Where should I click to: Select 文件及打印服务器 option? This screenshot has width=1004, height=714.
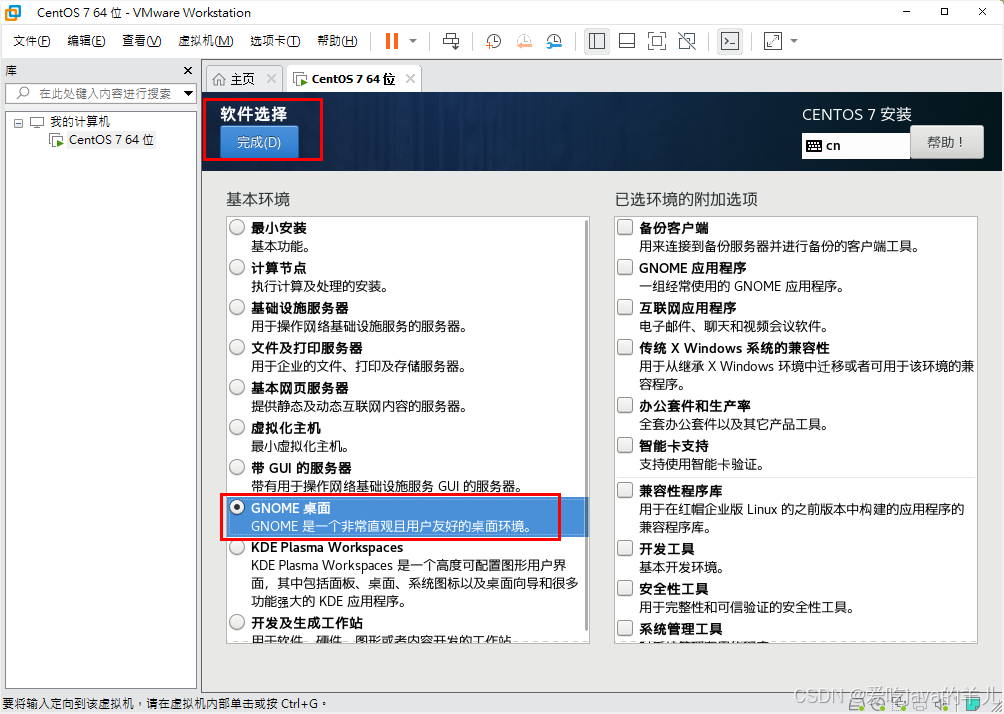point(237,347)
